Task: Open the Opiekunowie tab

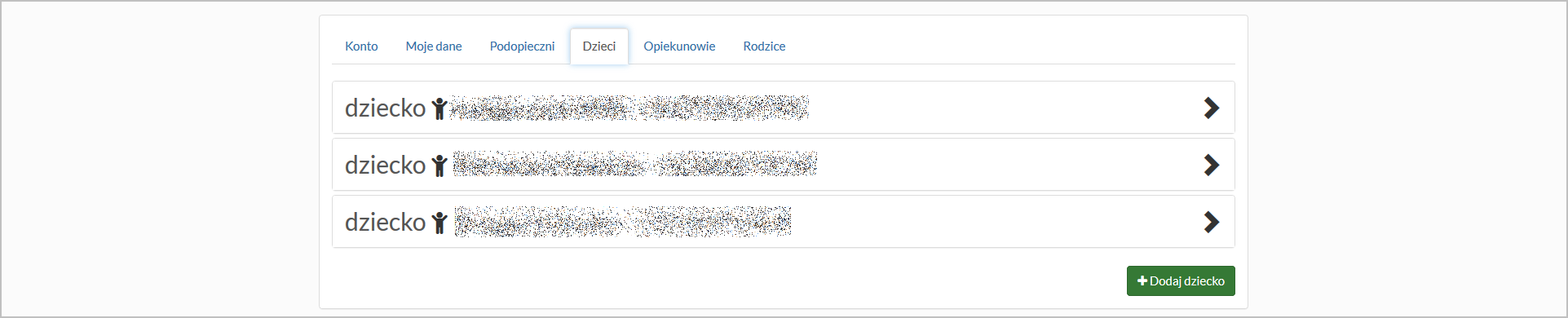Action: (679, 46)
